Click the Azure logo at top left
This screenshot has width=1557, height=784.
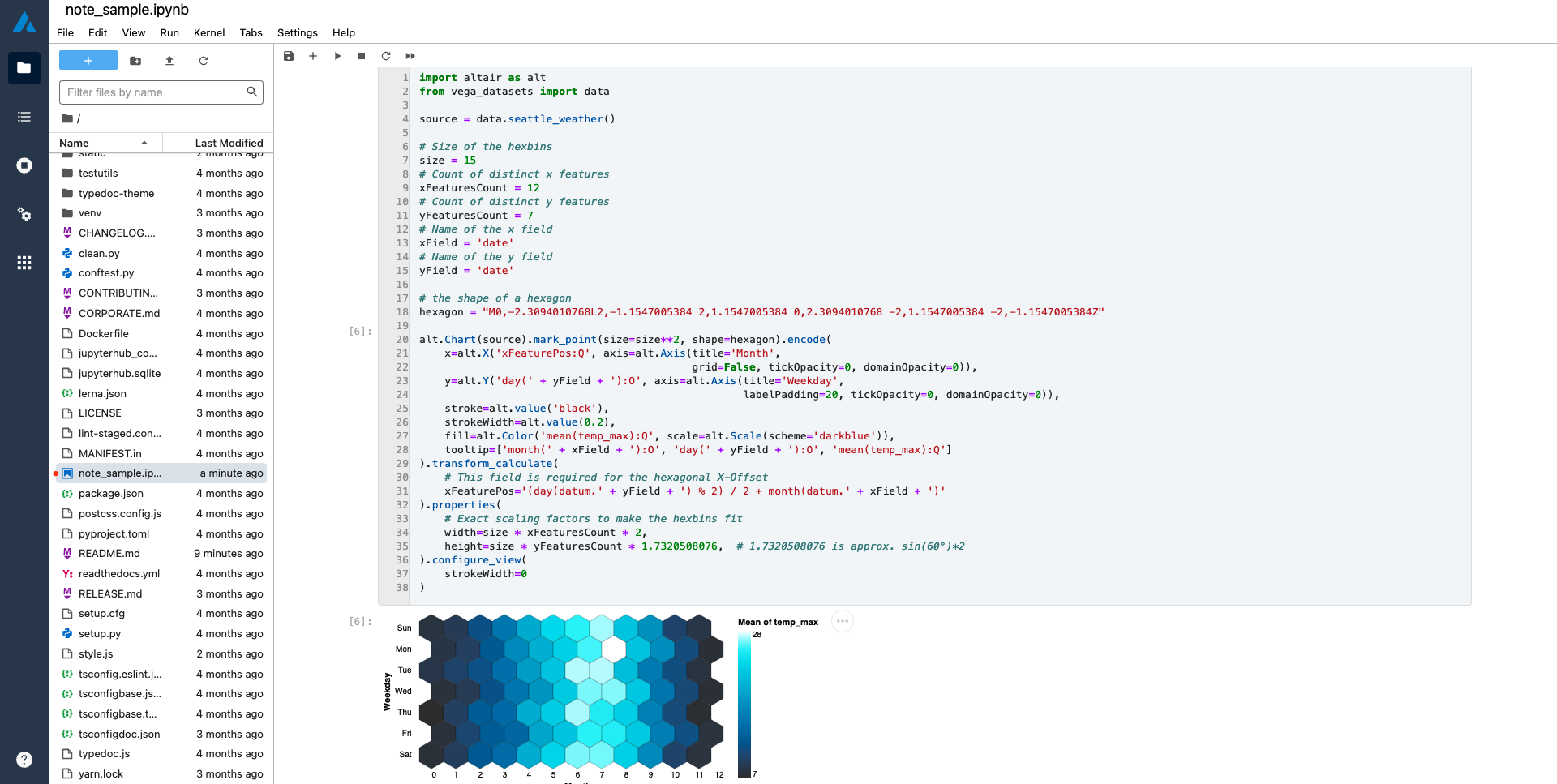24,21
